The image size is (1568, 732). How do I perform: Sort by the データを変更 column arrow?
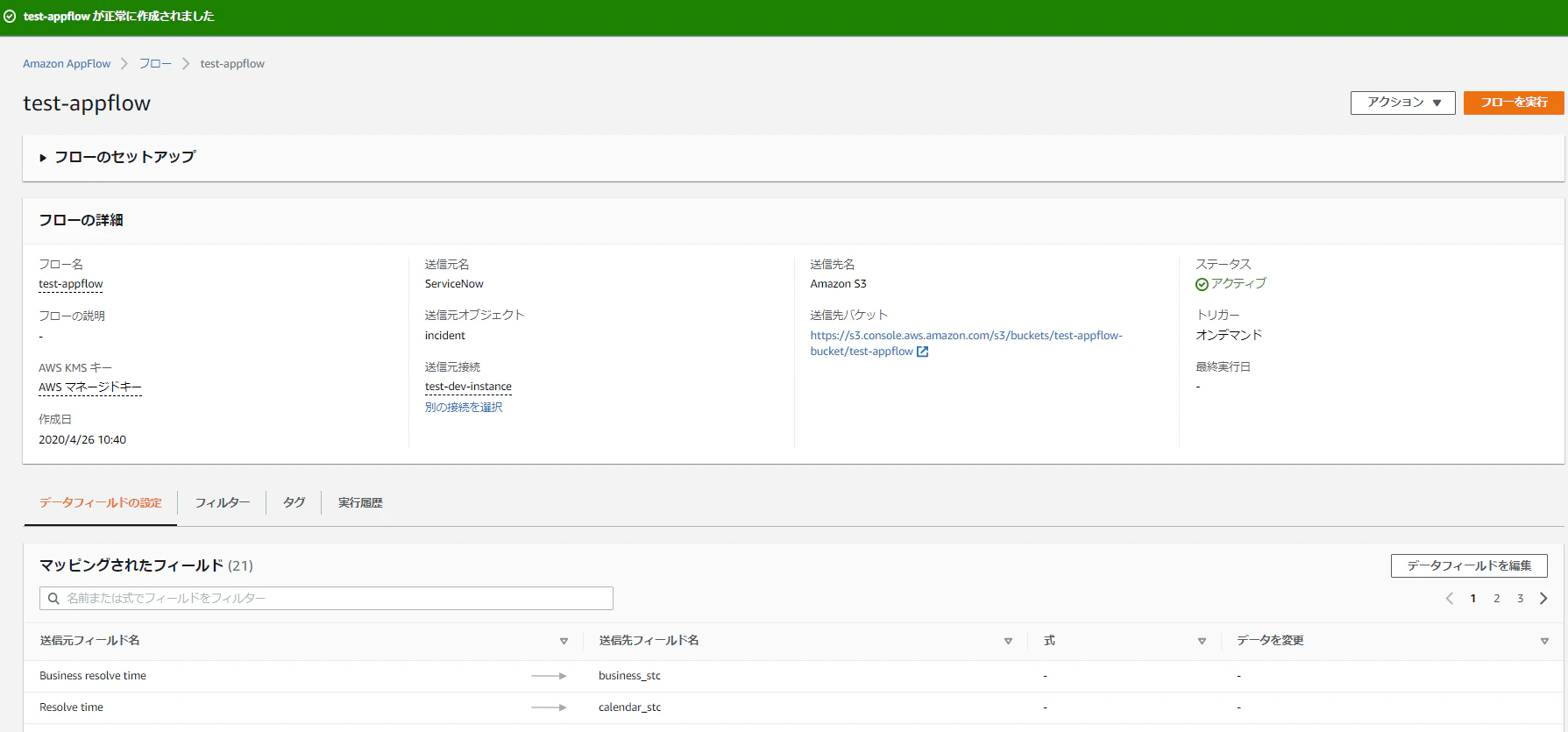point(1544,641)
